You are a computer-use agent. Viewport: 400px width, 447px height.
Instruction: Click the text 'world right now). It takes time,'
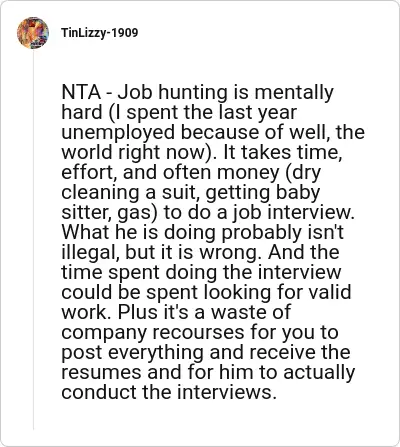click(x=202, y=153)
